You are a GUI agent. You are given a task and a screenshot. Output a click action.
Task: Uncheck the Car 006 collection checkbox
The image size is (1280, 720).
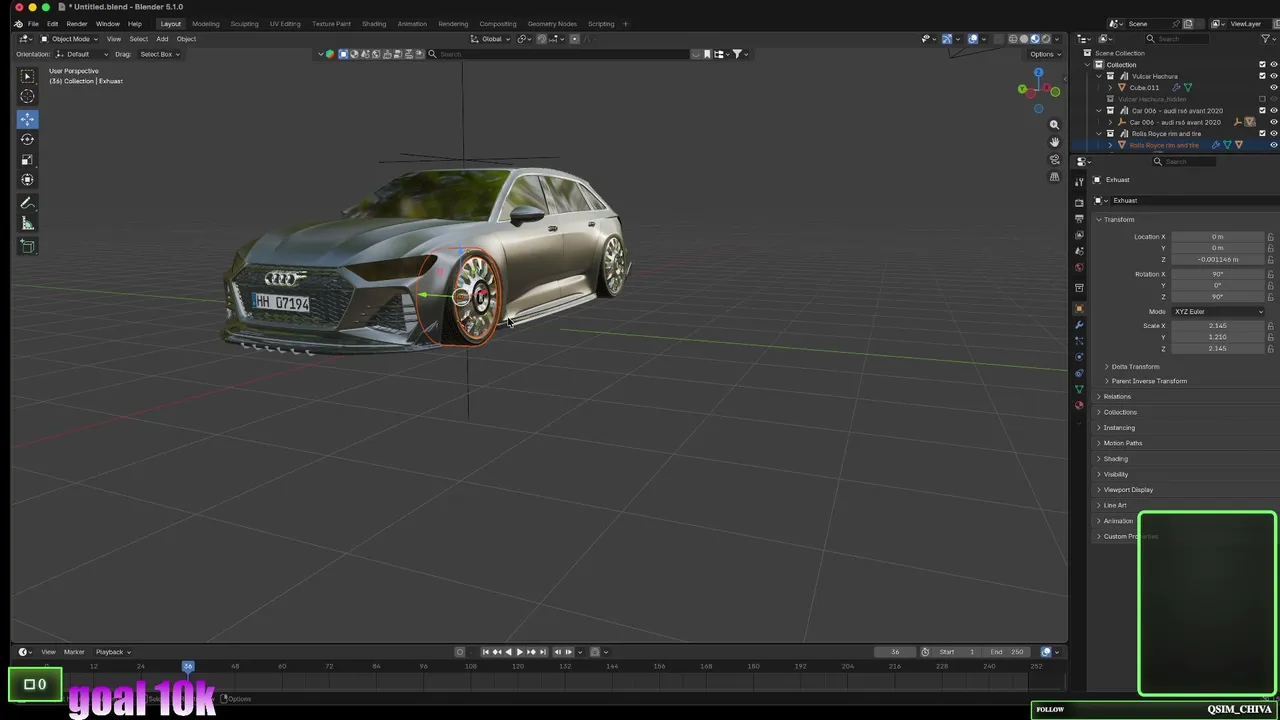click(1262, 111)
